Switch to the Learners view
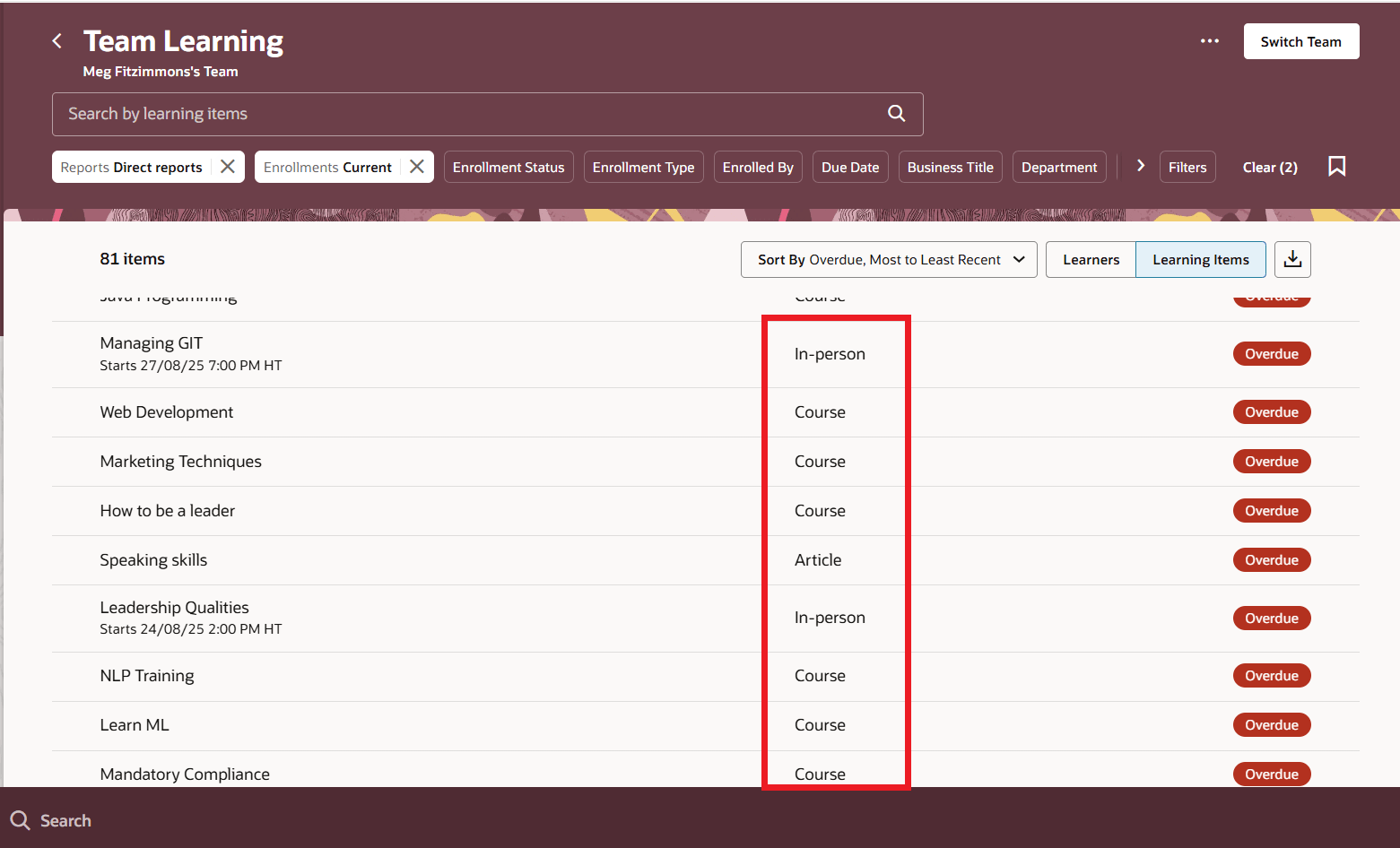 tap(1090, 259)
